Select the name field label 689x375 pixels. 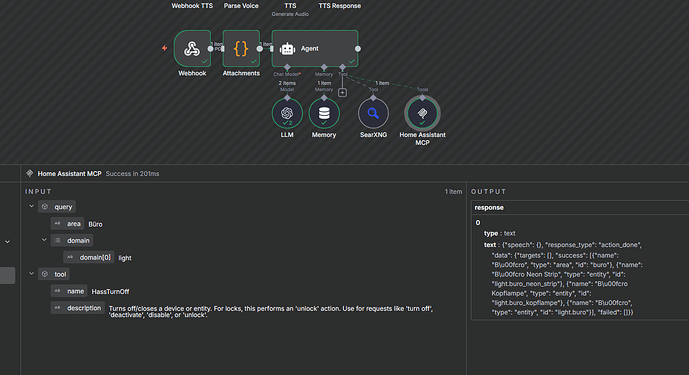click(x=69, y=291)
